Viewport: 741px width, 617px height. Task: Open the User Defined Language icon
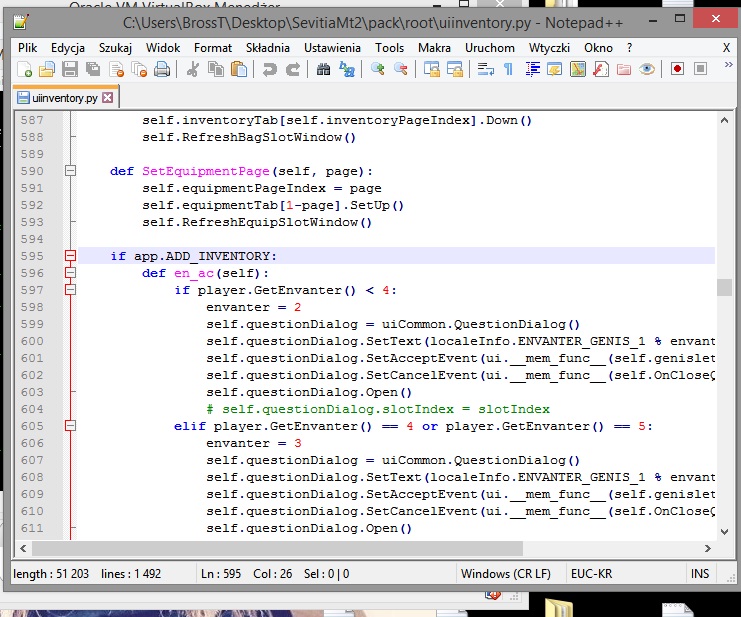tap(554, 69)
